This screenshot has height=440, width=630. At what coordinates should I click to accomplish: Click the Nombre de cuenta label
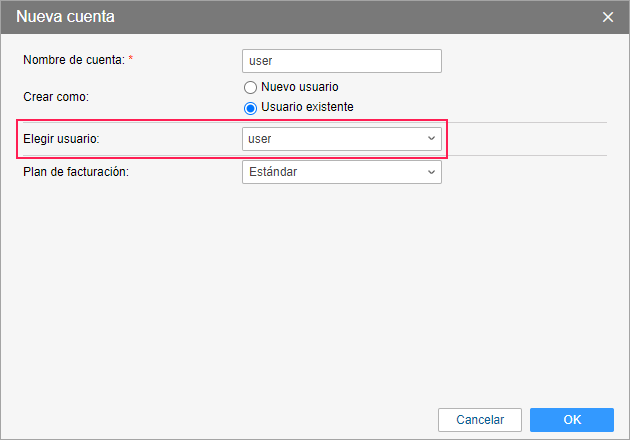click(73, 60)
